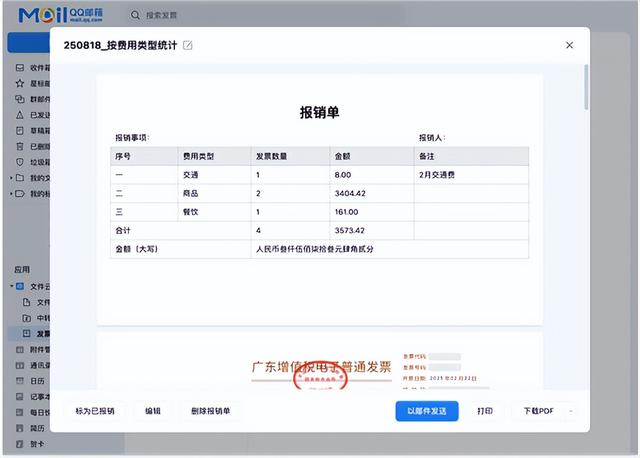Screen dimensions: 640x458
Task: Open the notes icon in sidebar
Action: point(20,397)
